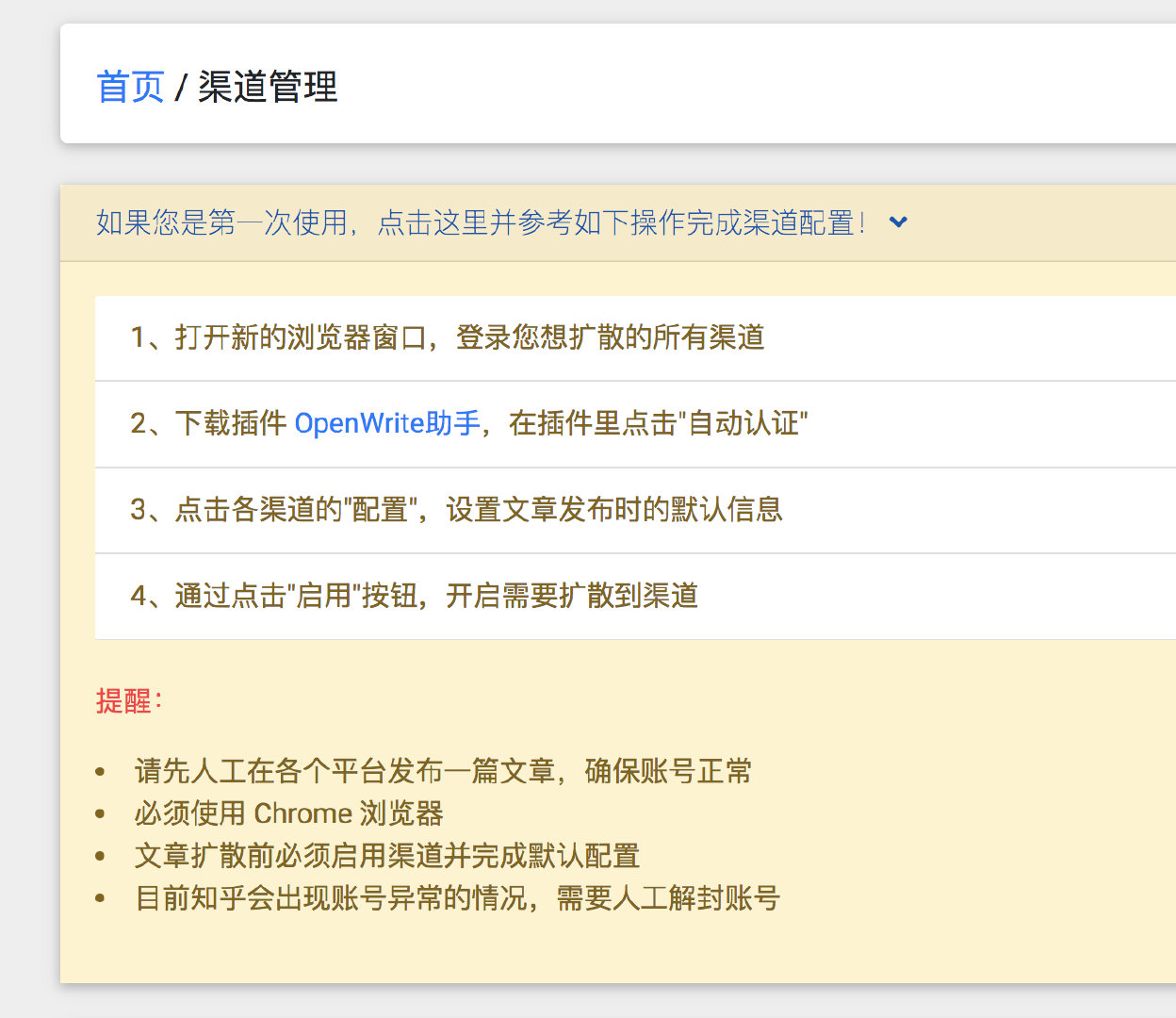This screenshot has width=1176, height=1018.
Task: Click the red 提醒 heading
Action: [129, 701]
